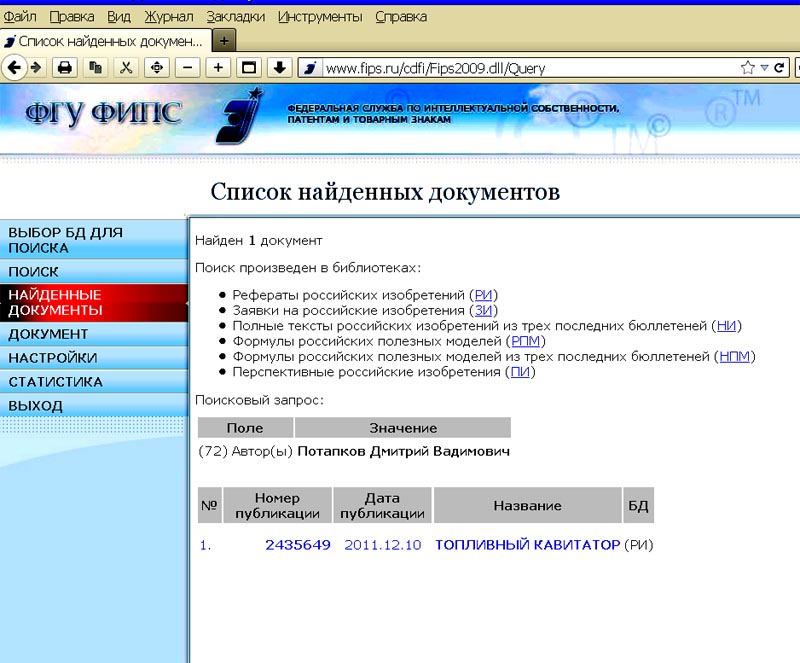Viewport: 800px width, 663px height.
Task: Open publication number 2435649
Action: click(x=298, y=545)
